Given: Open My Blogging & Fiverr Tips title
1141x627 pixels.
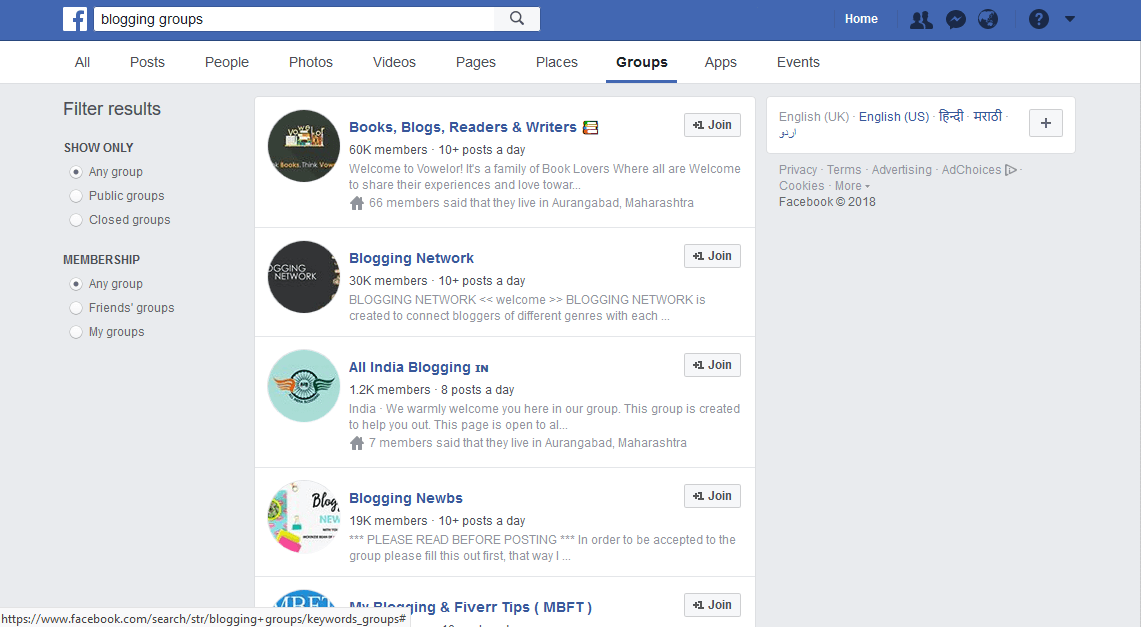Looking at the screenshot, I should [x=470, y=607].
